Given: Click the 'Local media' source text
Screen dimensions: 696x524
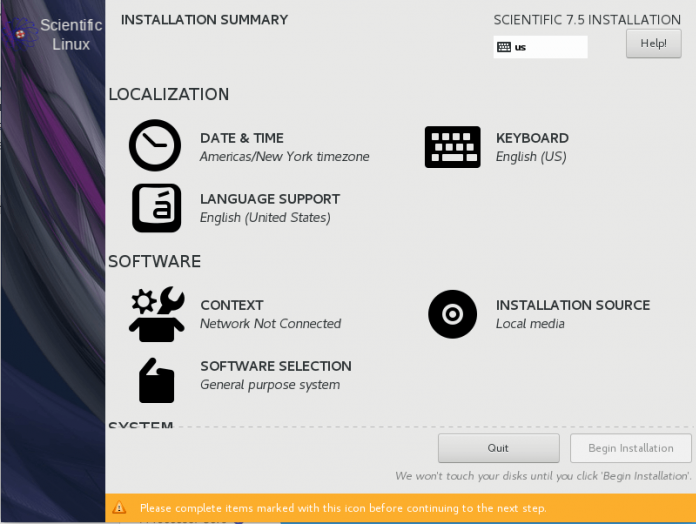Looking at the screenshot, I should (x=530, y=323).
